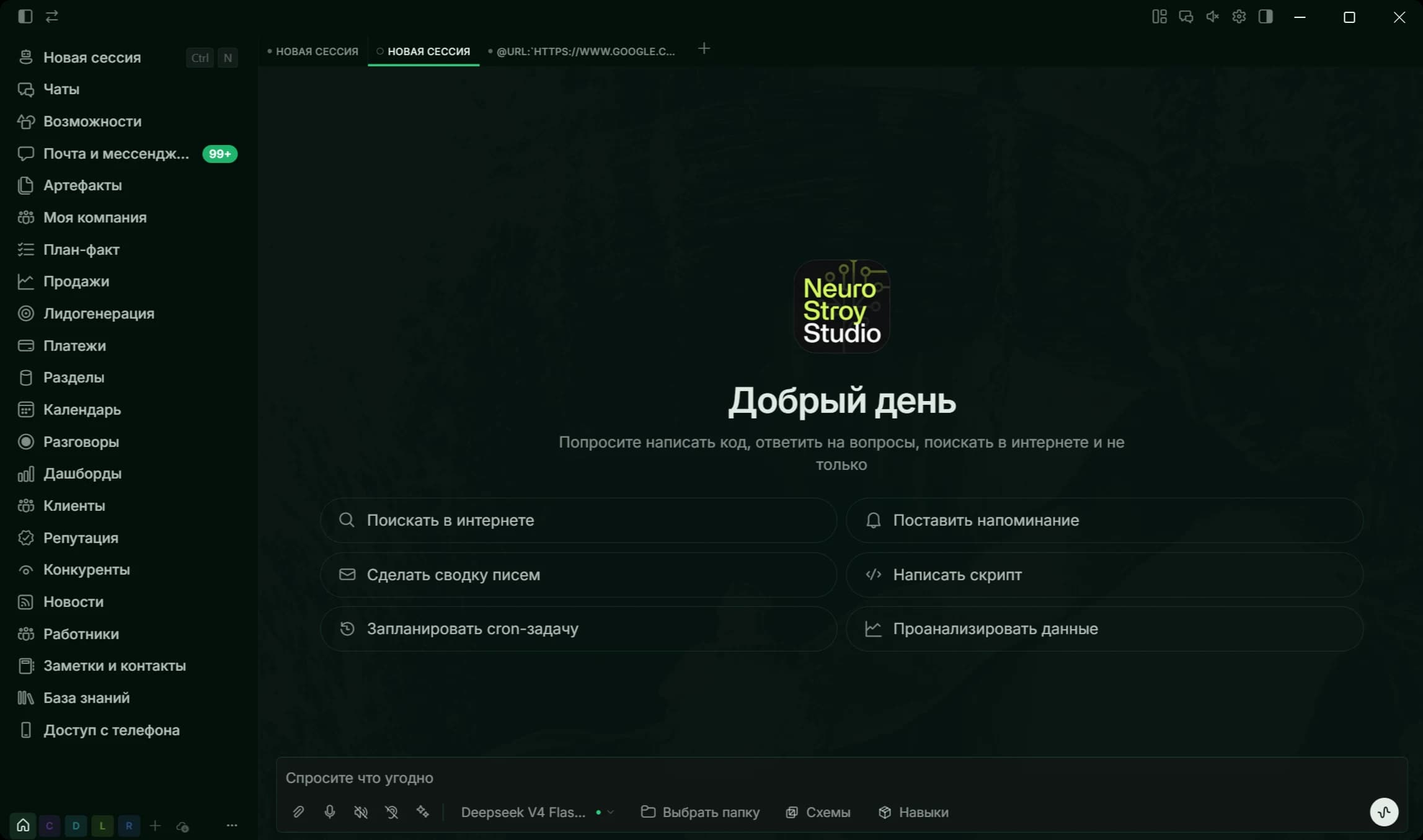
Task: Click the cloud status icon at bottom left
Action: (x=182, y=826)
